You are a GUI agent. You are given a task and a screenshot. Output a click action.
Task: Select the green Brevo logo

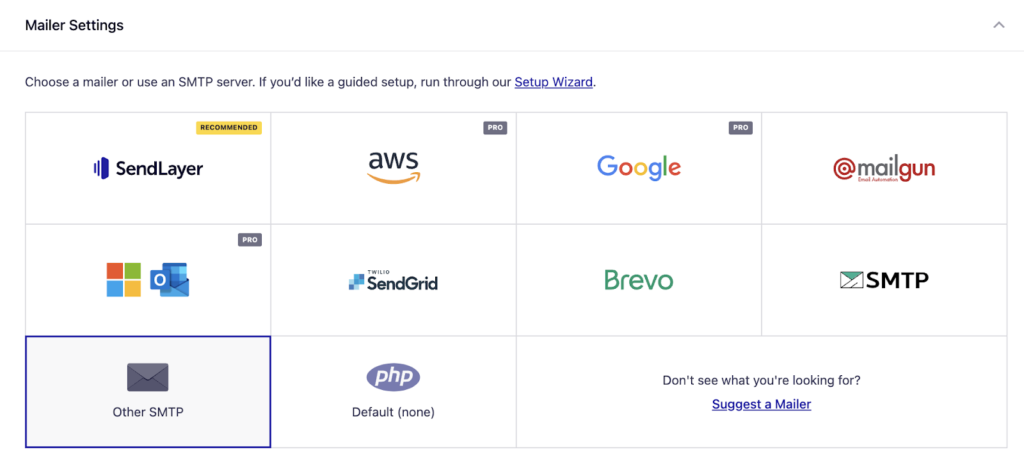639,280
